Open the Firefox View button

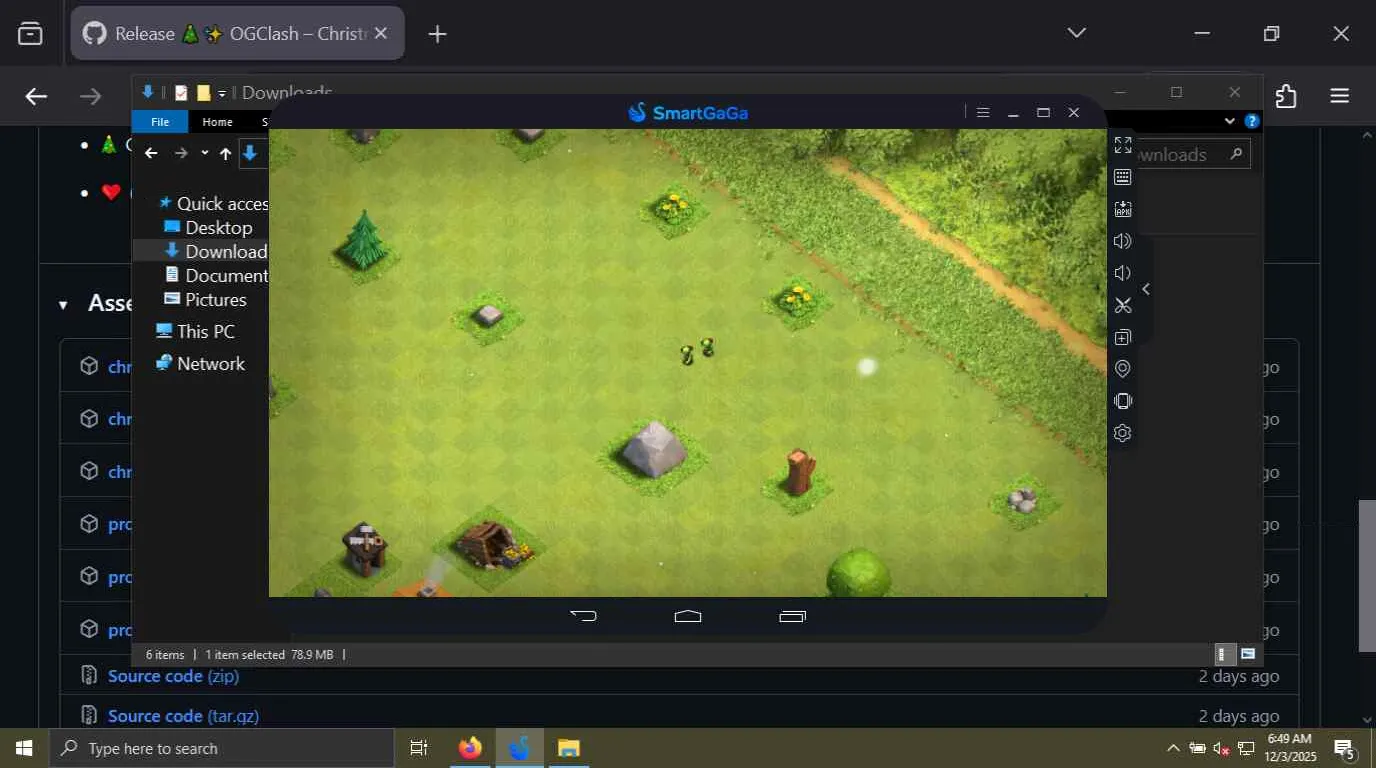30,34
